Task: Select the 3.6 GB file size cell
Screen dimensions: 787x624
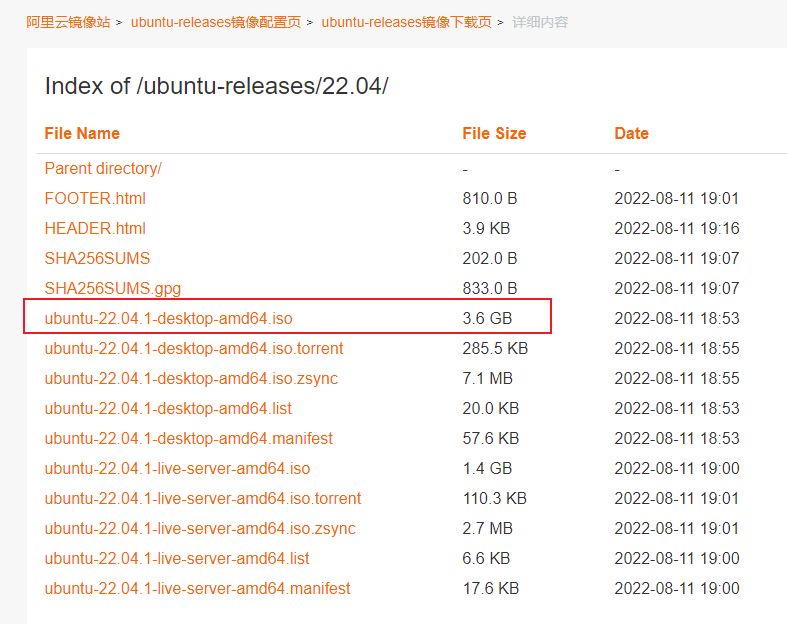Action: pos(487,318)
